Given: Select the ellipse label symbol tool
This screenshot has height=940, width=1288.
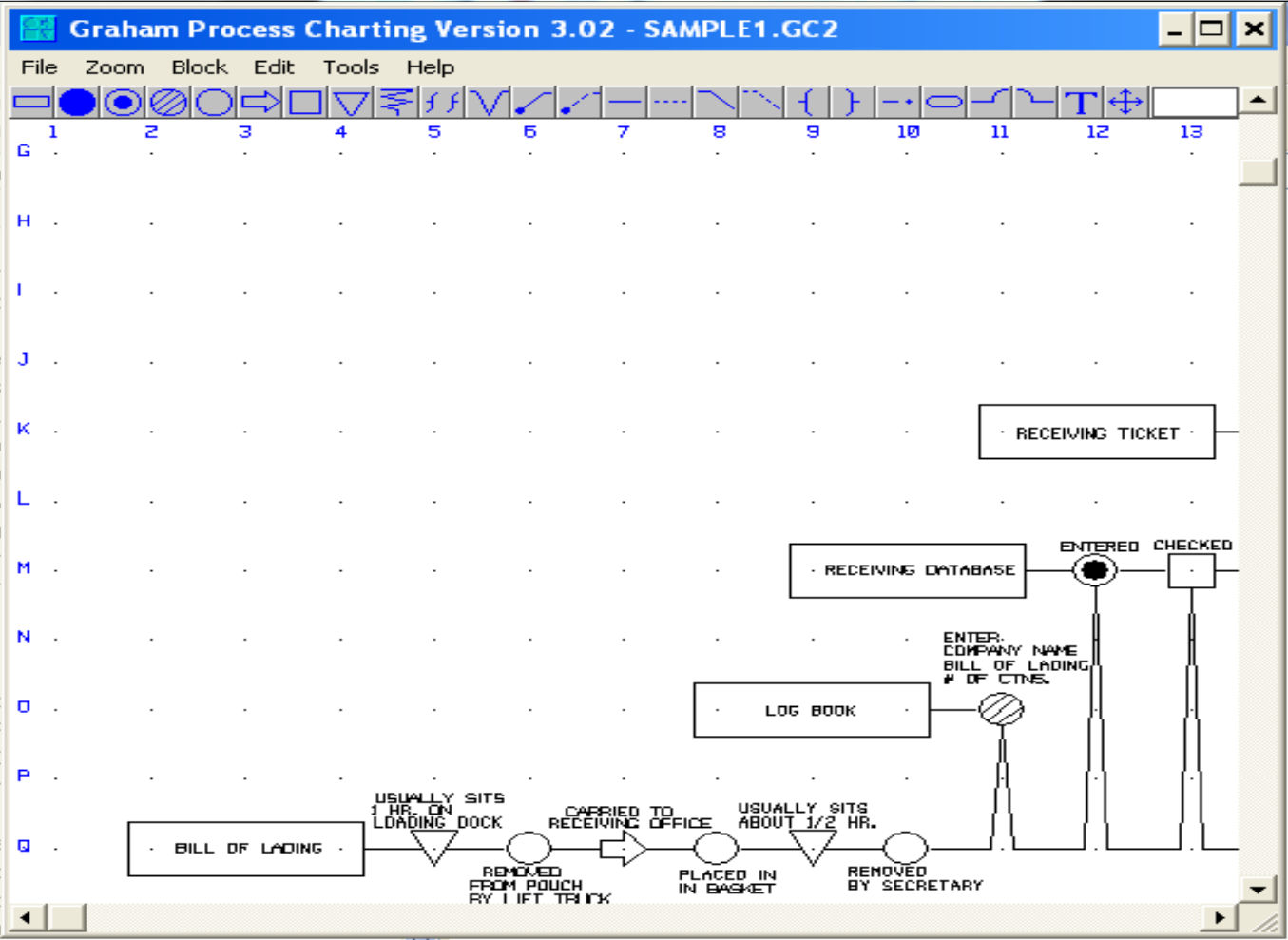Looking at the screenshot, I should pyautogui.click(x=946, y=102).
